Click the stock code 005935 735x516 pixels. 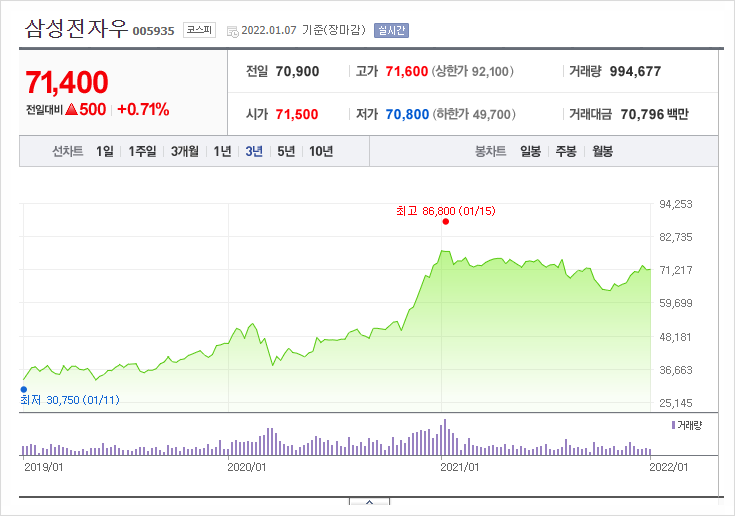tap(153, 31)
